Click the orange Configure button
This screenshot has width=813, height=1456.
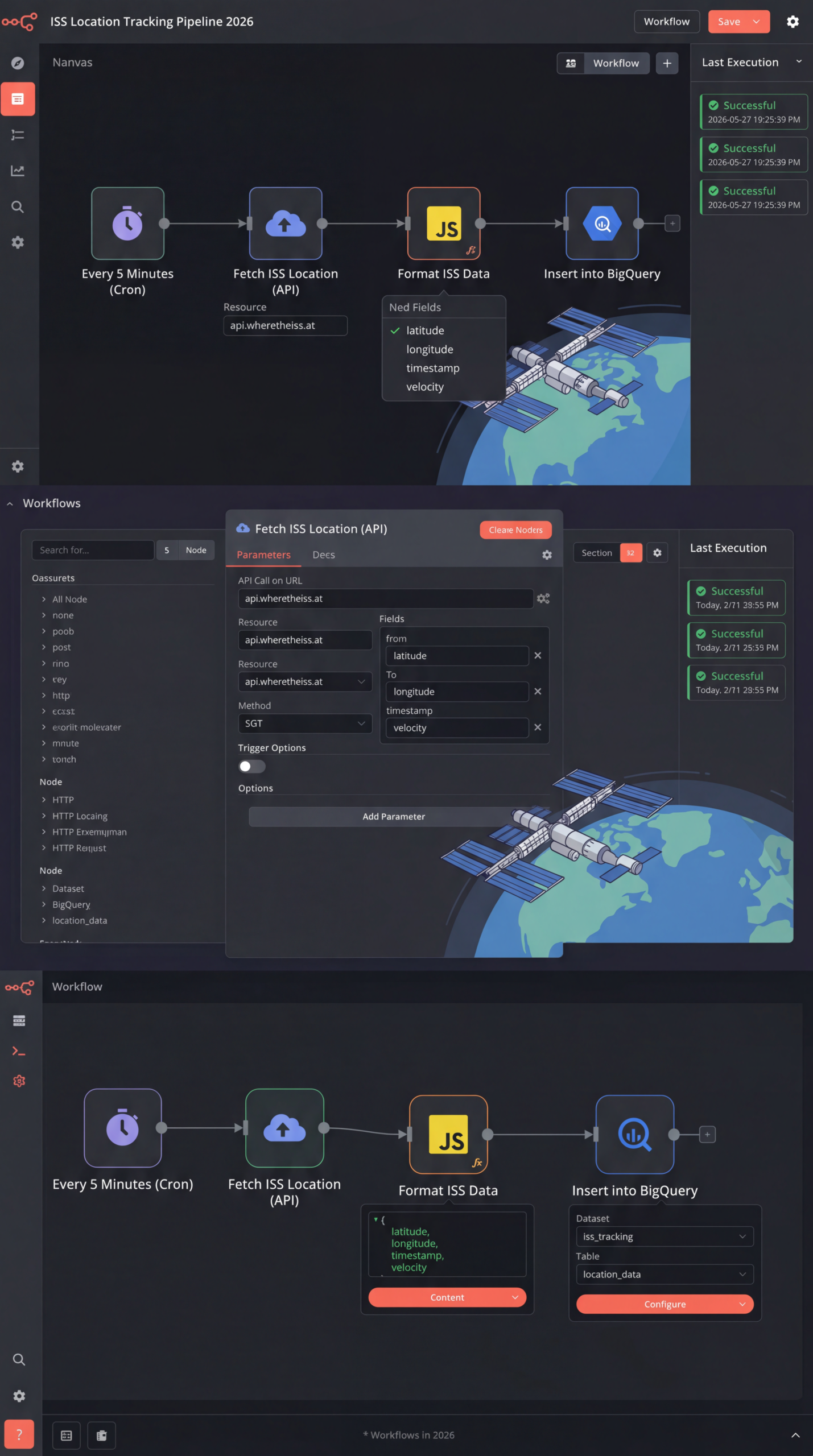665,1304
